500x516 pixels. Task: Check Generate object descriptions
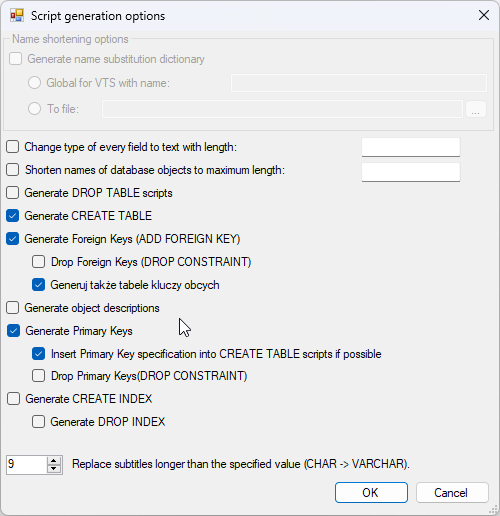[x=13, y=308]
